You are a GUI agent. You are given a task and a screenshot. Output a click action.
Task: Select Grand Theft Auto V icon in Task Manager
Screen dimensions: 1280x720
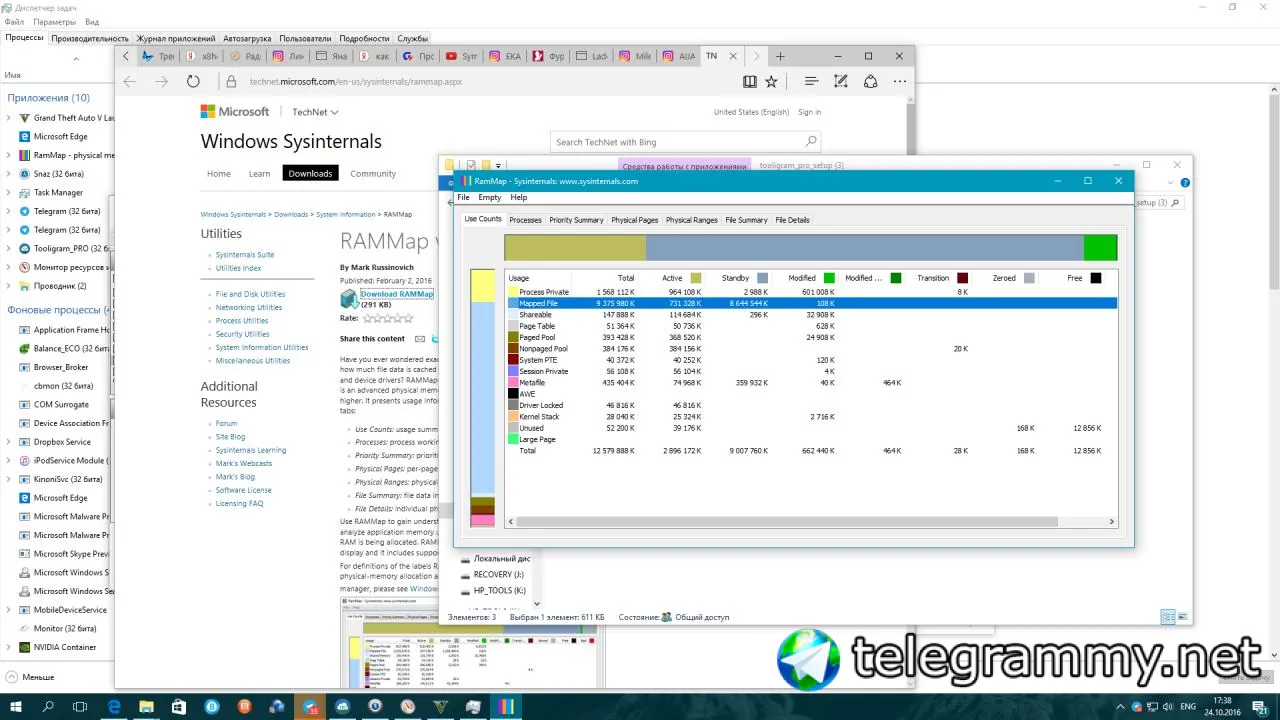tap(24, 118)
